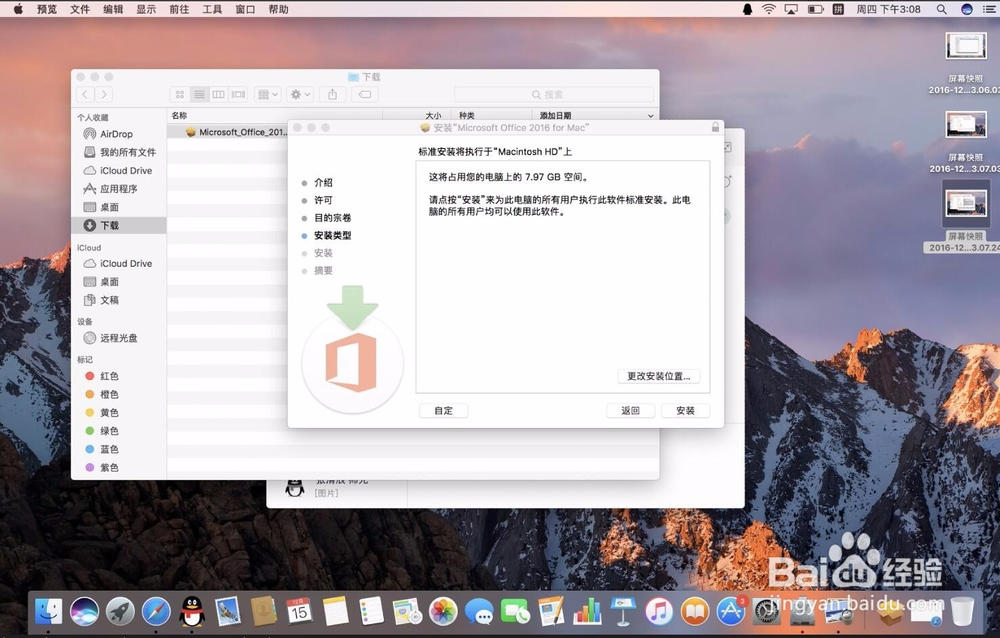Open Trash in the Dock

(962, 611)
